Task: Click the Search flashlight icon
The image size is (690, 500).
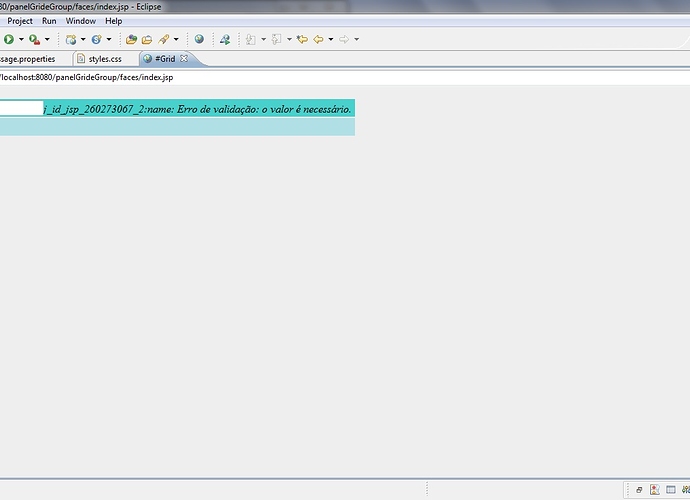Action: (164, 40)
